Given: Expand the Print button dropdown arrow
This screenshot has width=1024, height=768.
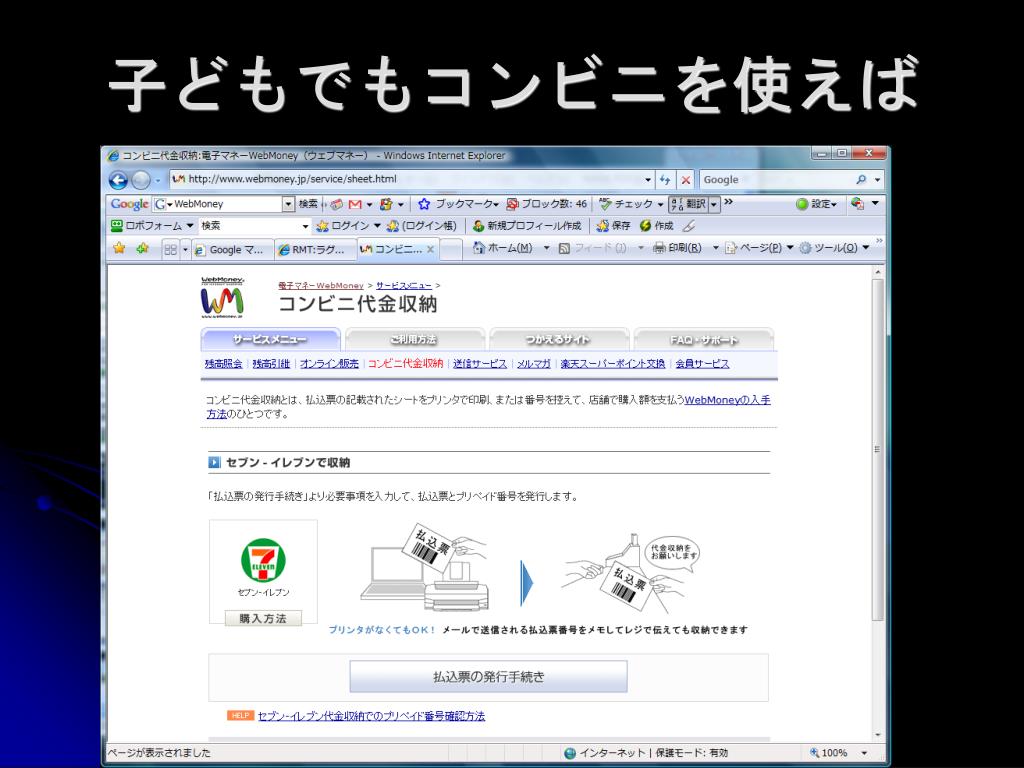Looking at the screenshot, I should (x=715, y=248).
